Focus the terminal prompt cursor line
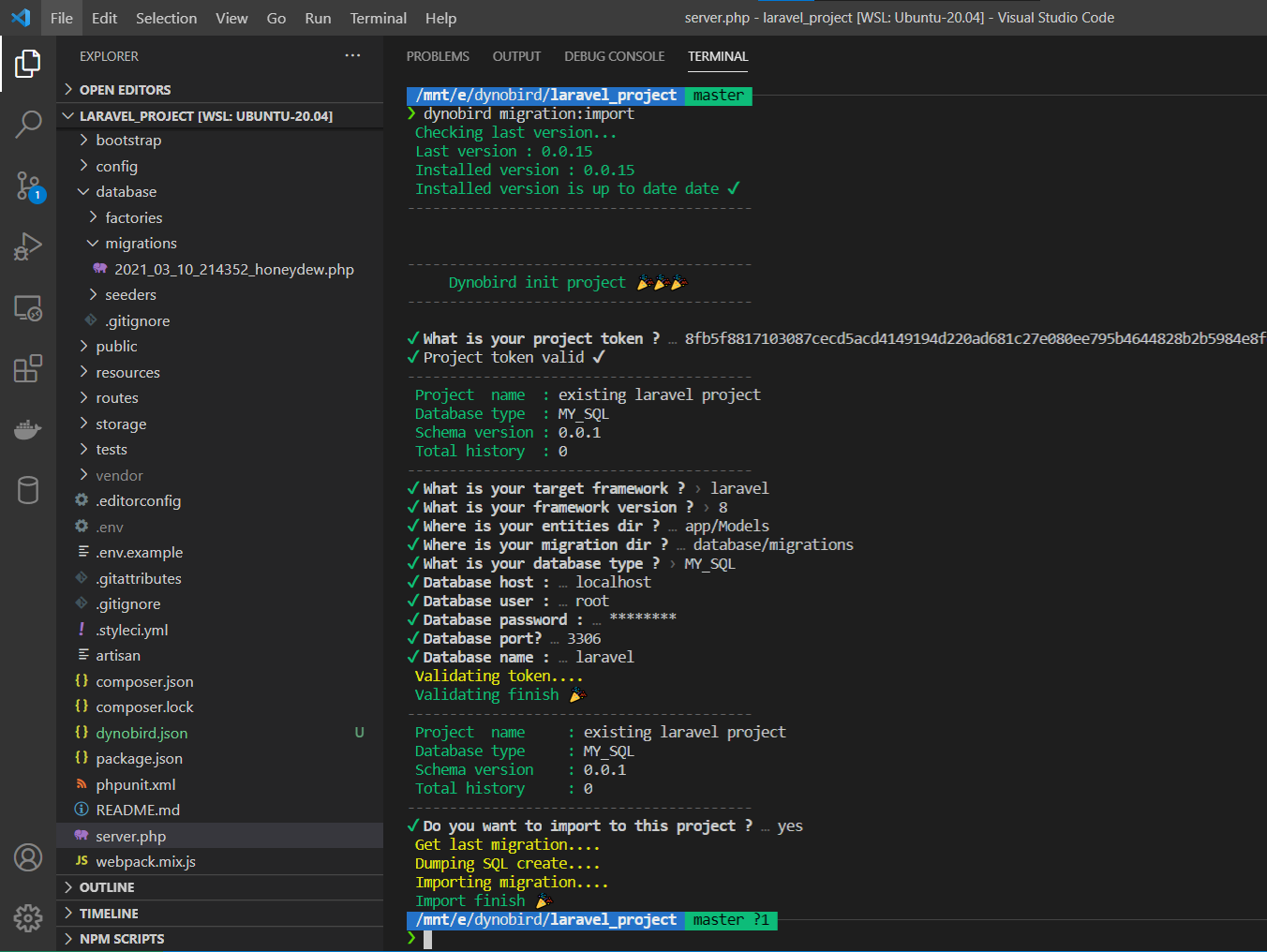1267x952 pixels. click(x=427, y=940)
